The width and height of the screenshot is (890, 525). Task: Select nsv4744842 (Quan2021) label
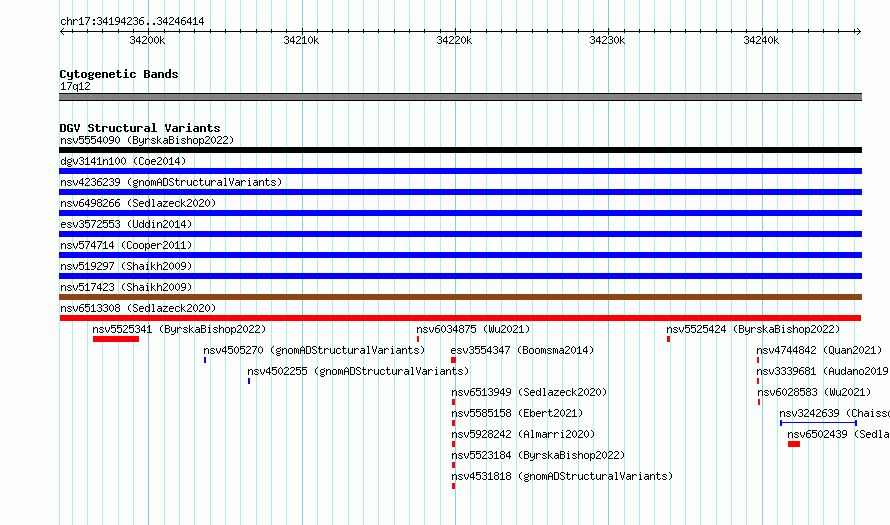pos(819,350)
